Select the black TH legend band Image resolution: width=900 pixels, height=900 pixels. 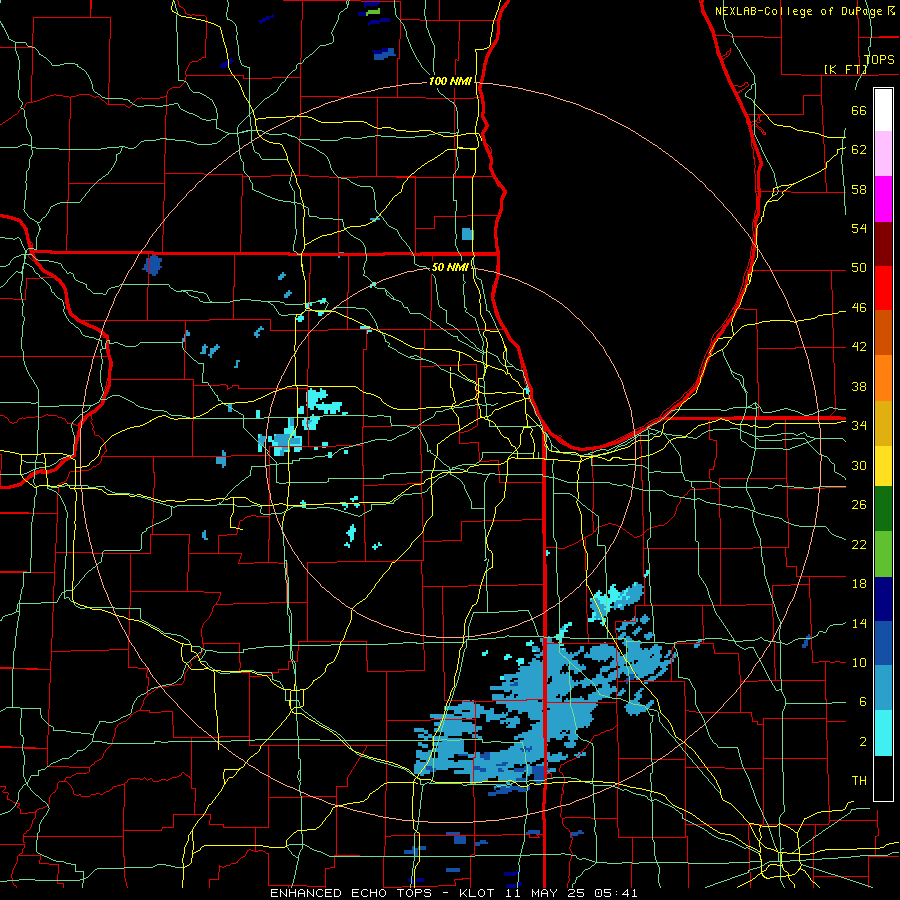pyautogui.click(x=883, y=778)
